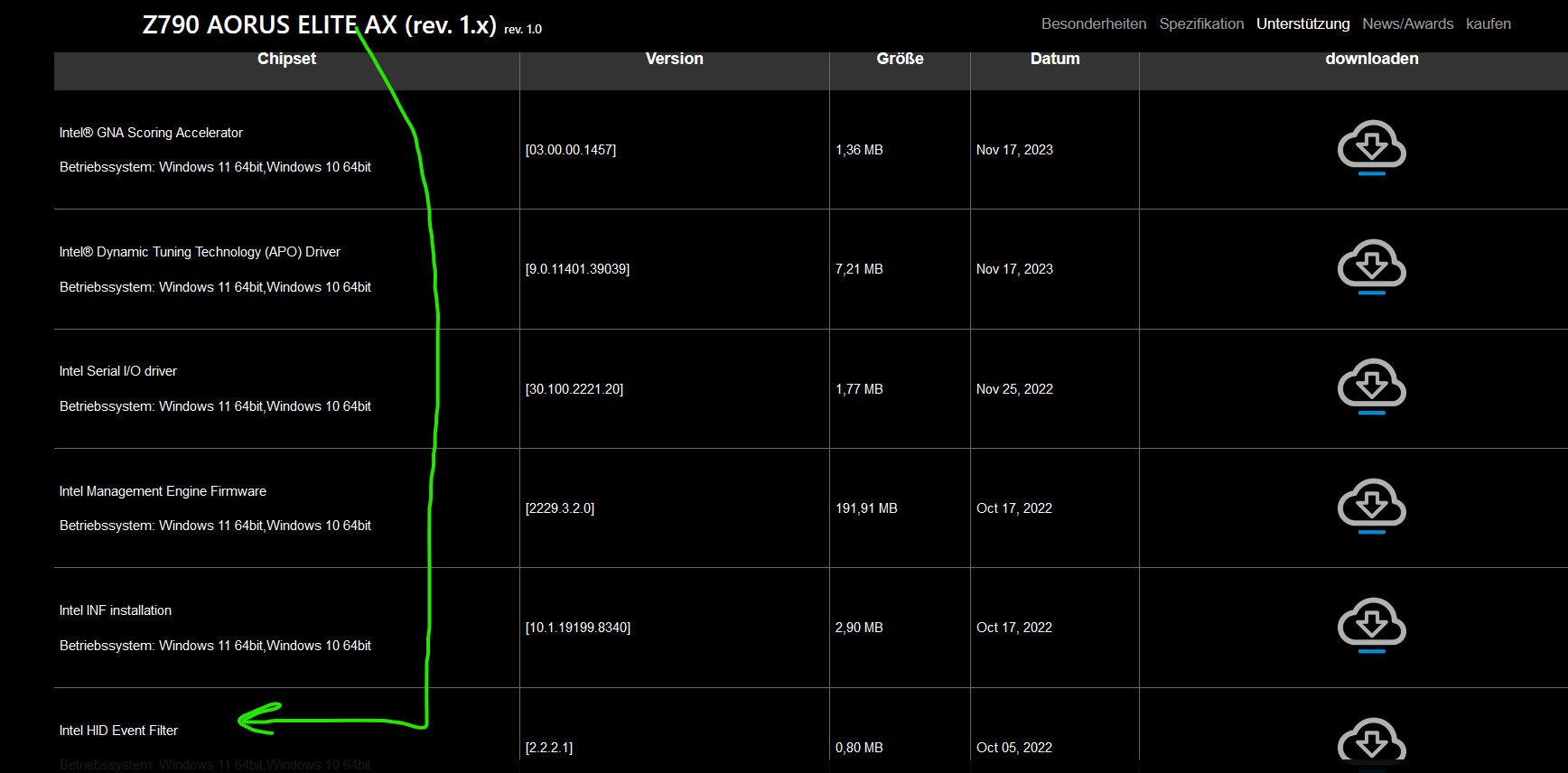This screenshot has height=773, width=1568.
Task: Click the Datum column header
Action: [1055, 59]
